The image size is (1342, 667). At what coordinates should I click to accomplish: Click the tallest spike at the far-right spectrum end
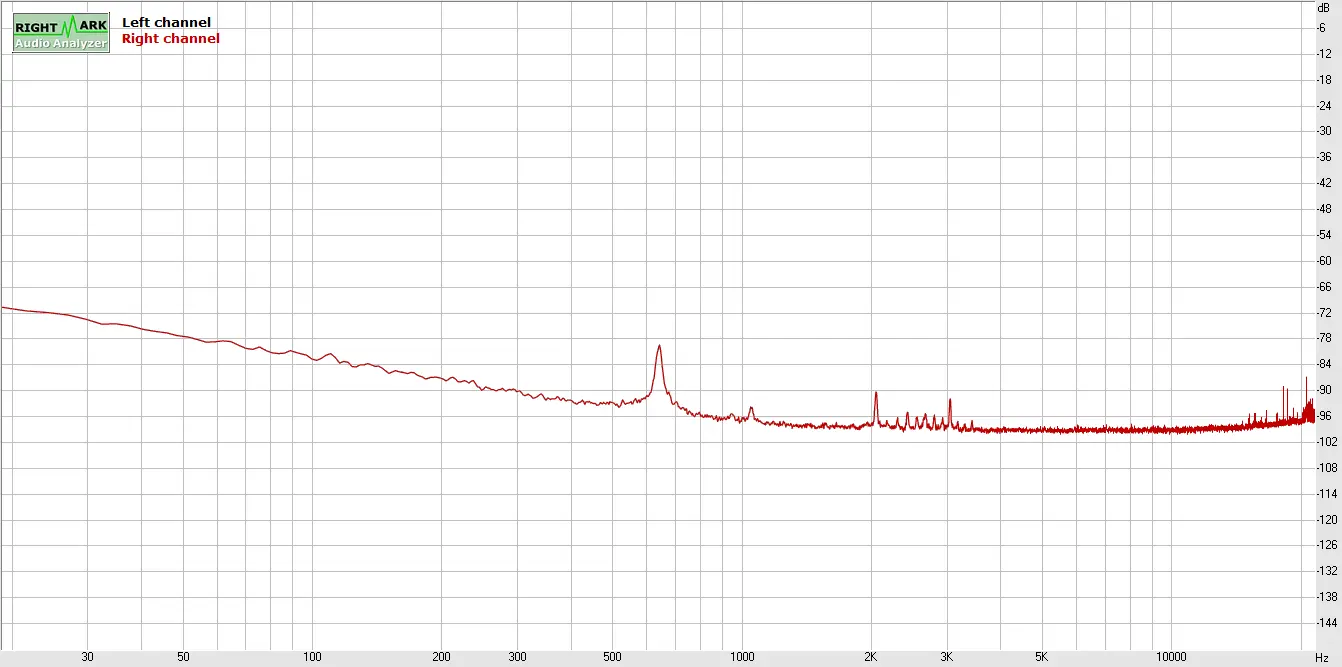pos(1306,379)
